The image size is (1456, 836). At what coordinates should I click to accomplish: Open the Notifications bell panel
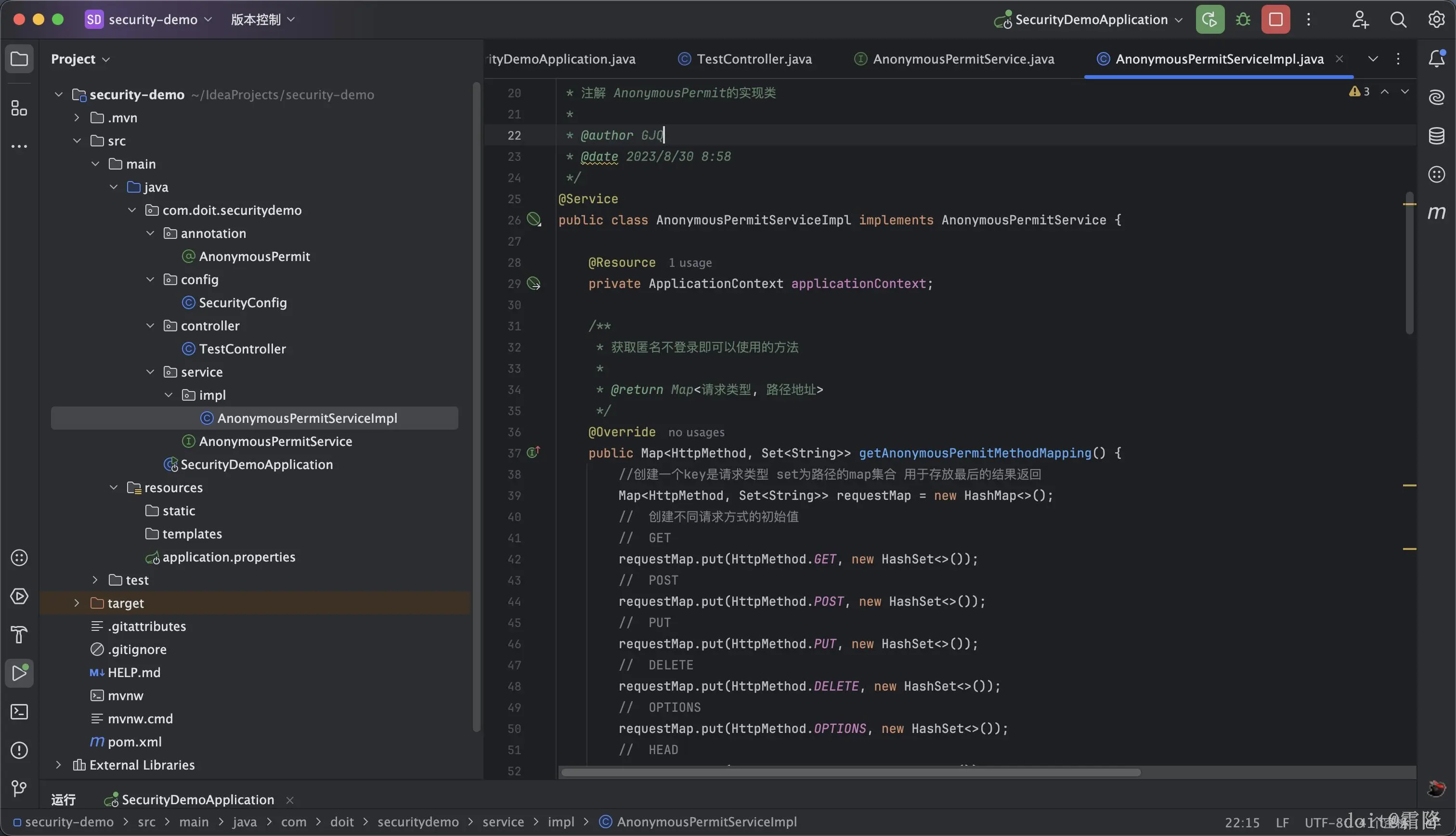pos(1436,59)
